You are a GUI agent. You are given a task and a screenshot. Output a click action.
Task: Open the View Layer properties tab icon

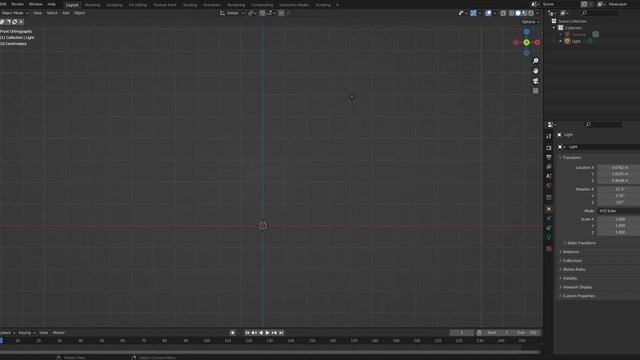click(x=549, y=167)
